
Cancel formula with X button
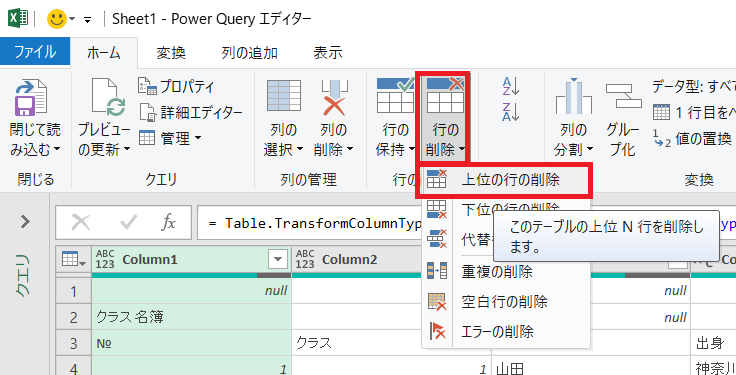pos(81,222)
